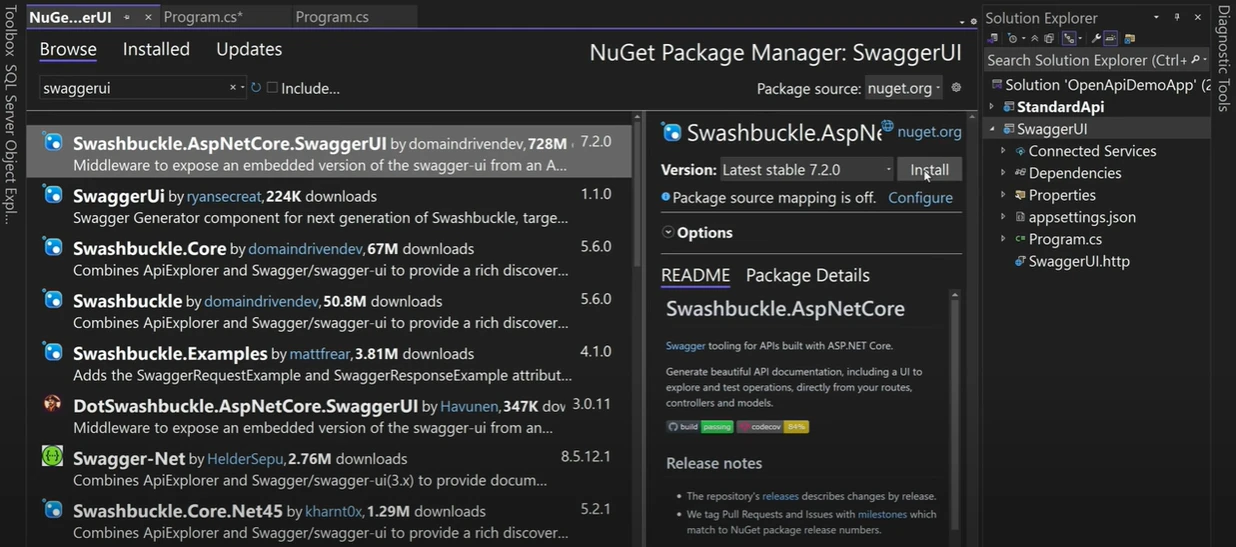1236x547 pixels.
Task: Collapse all items in Solution Explorer
Action: [1034, 38]
